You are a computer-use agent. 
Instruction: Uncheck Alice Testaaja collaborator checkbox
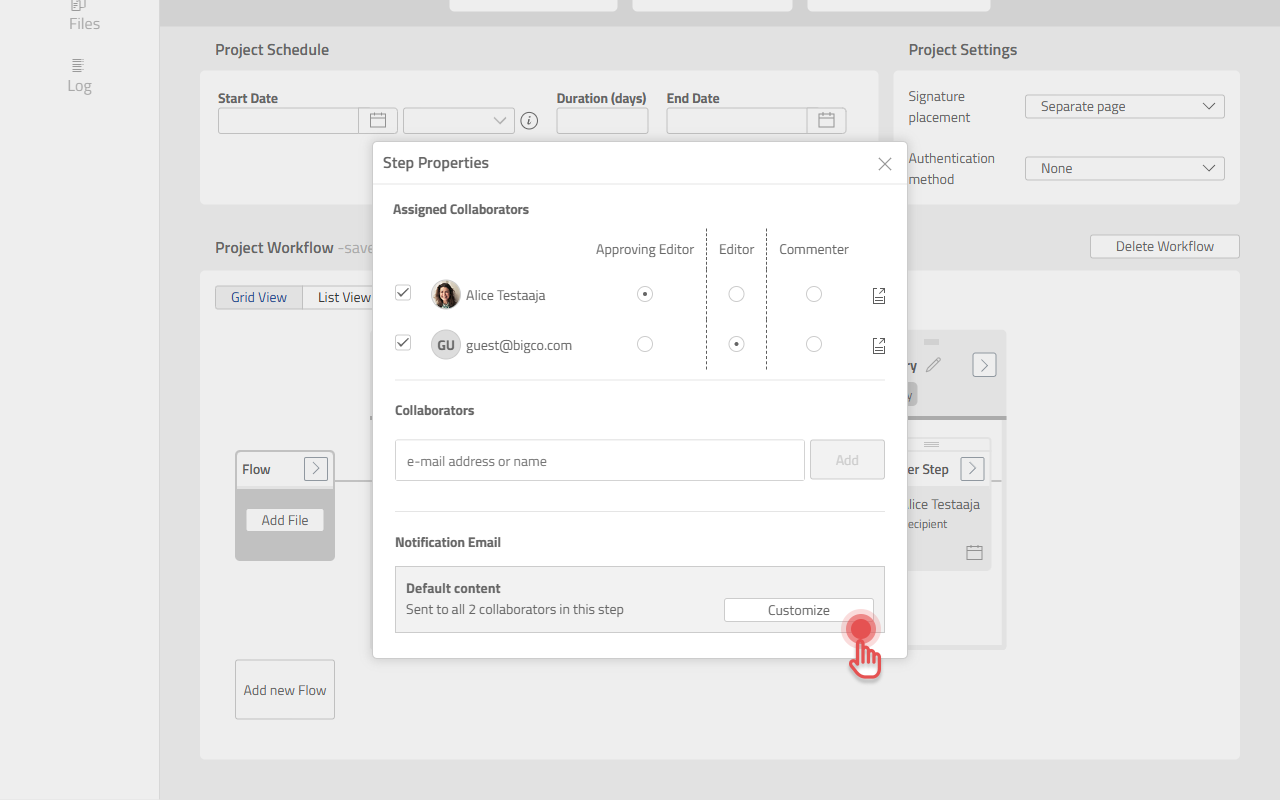coord(403,293)
